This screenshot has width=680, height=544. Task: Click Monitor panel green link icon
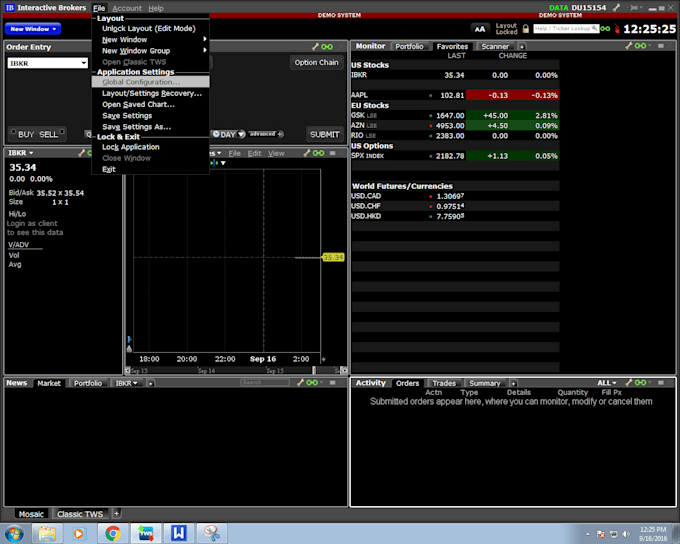641,46
